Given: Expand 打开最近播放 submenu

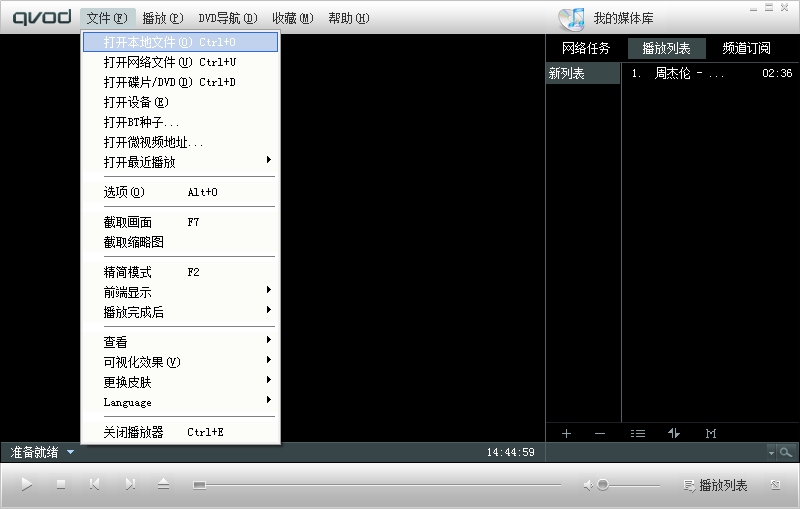Looking at the screenshot, I should click(181, 162).
